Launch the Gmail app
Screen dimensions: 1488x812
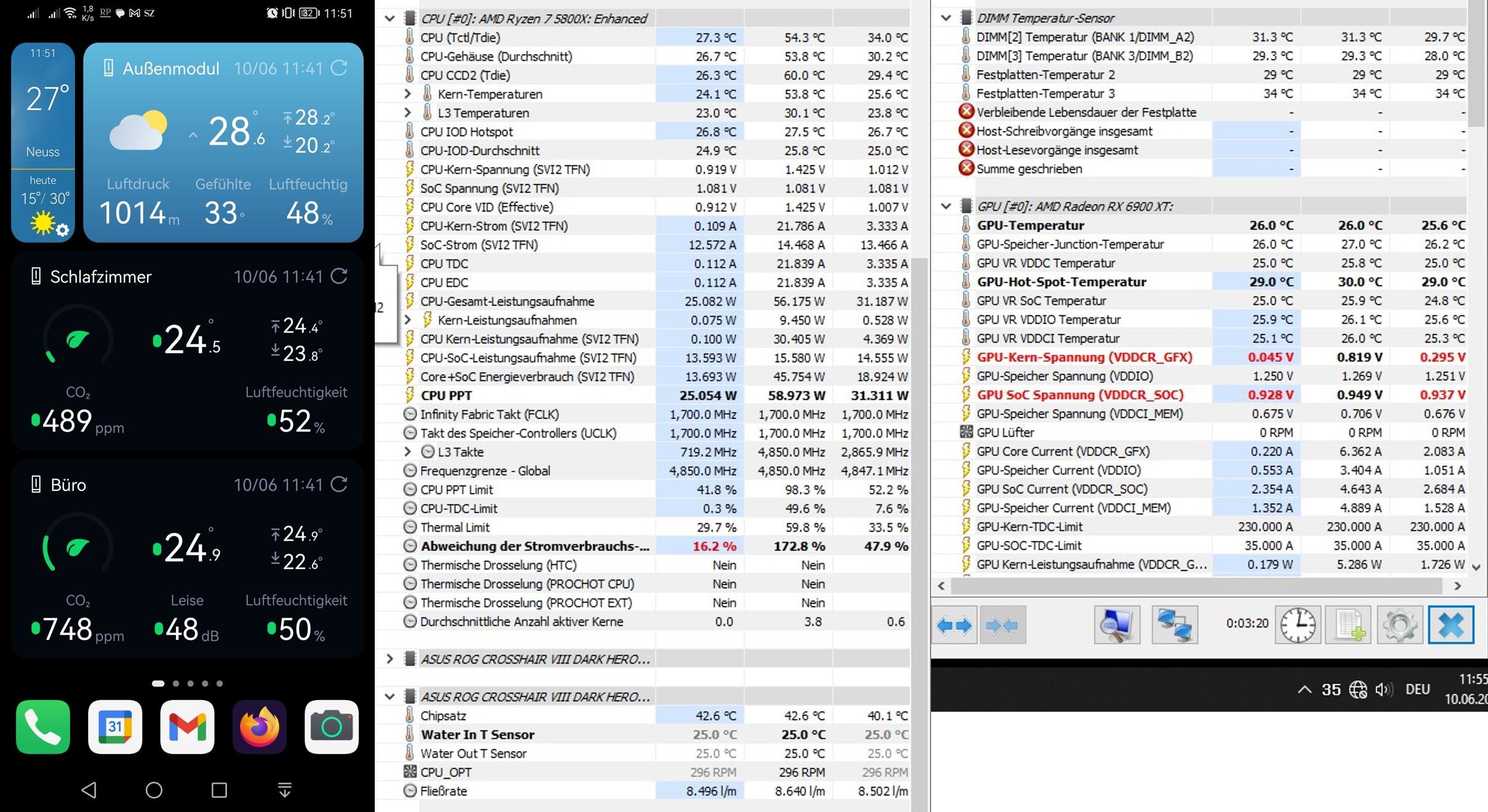click(187, 726)
